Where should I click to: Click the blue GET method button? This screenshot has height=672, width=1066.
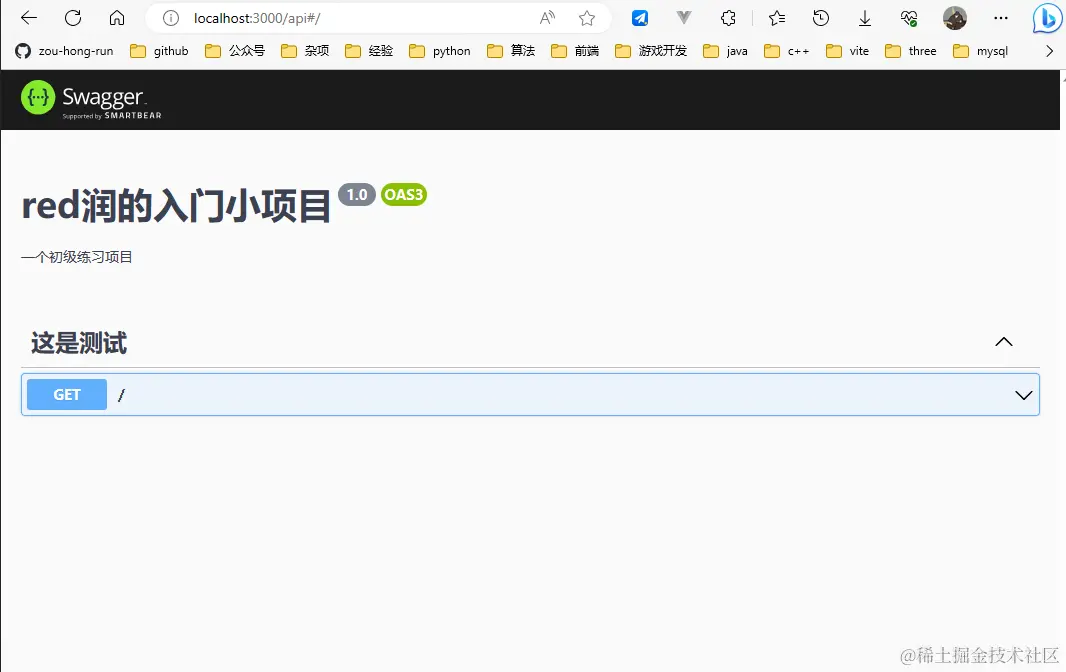(67, 394)
